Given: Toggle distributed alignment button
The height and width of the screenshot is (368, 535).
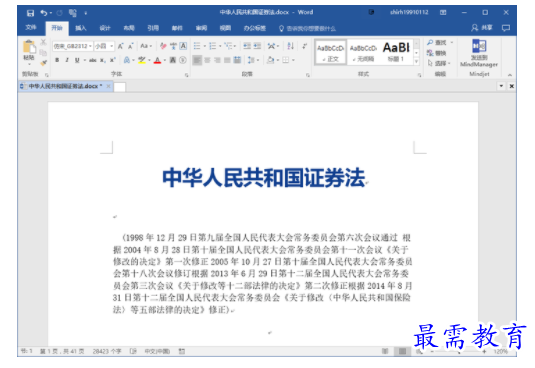Looking at the screenshot, I should tap(237, 60).
